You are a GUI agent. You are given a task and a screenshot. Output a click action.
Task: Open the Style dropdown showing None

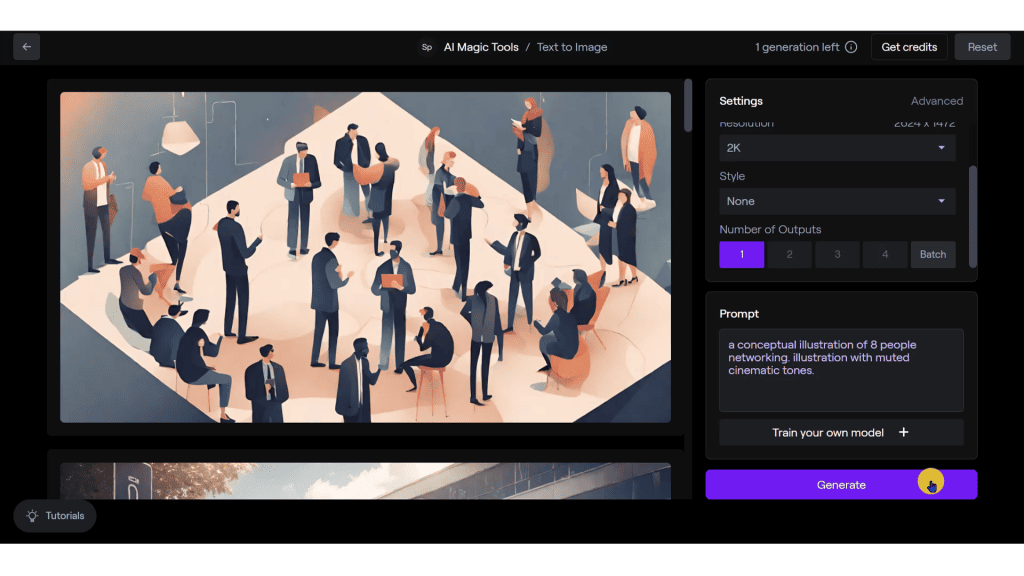pos(837,200)
